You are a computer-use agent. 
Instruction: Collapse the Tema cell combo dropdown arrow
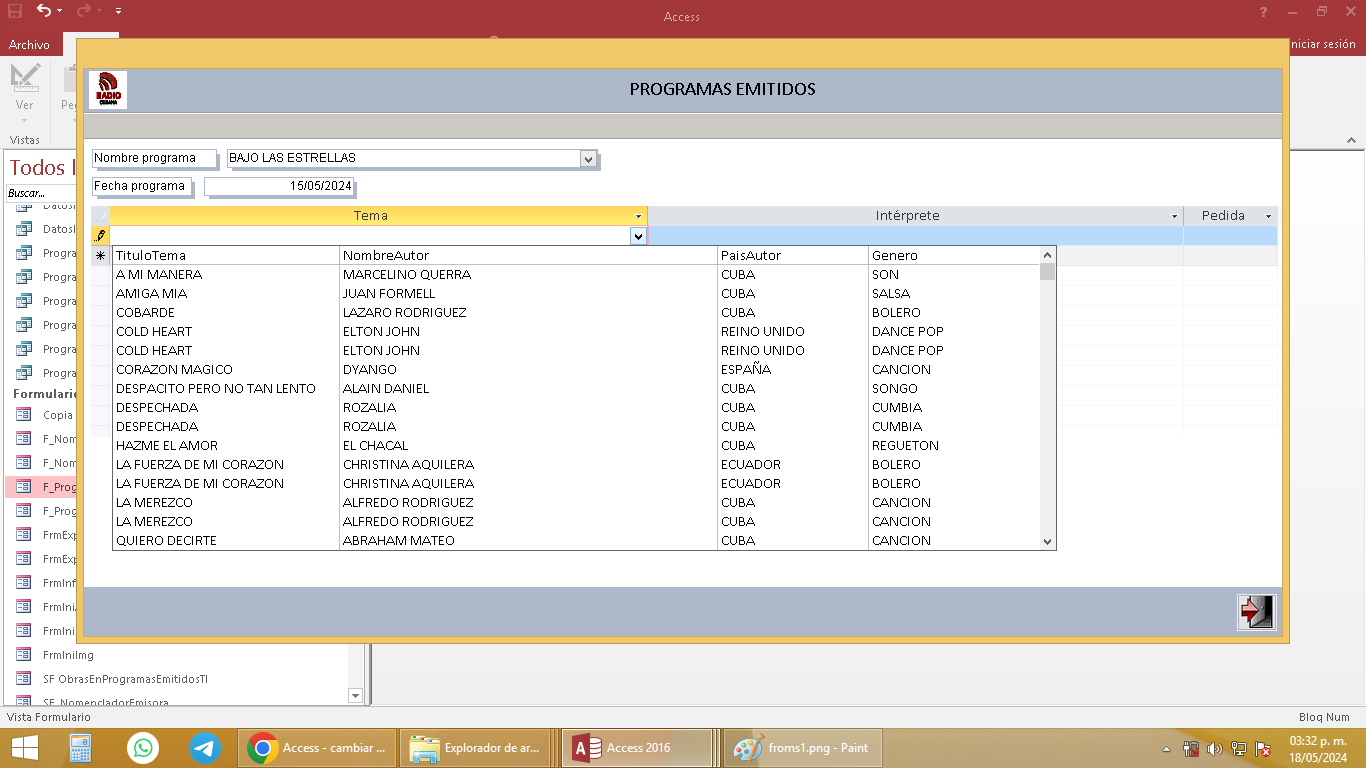click(x=638, y=236)
